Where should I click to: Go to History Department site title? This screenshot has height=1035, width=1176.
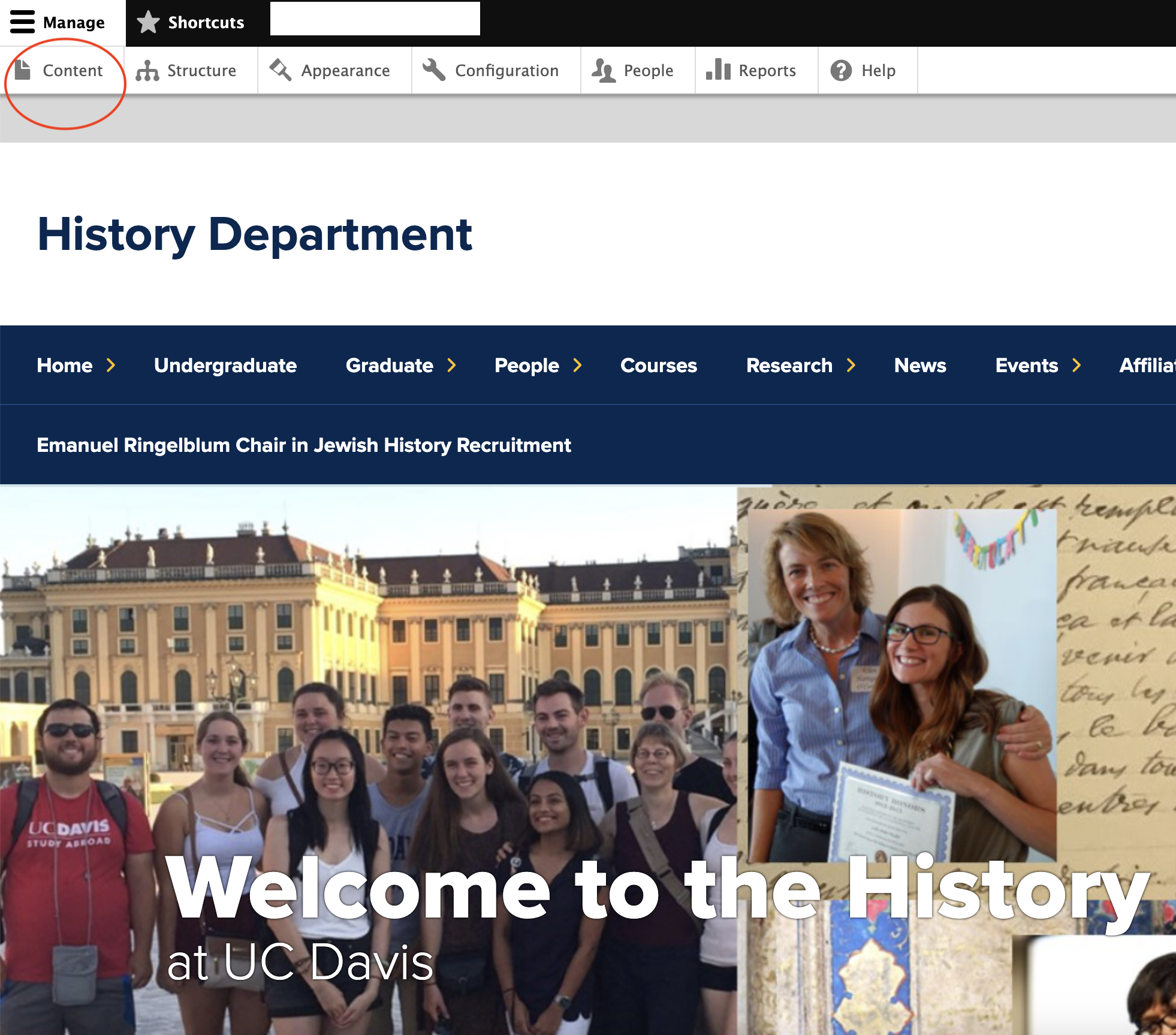[255, 234]
